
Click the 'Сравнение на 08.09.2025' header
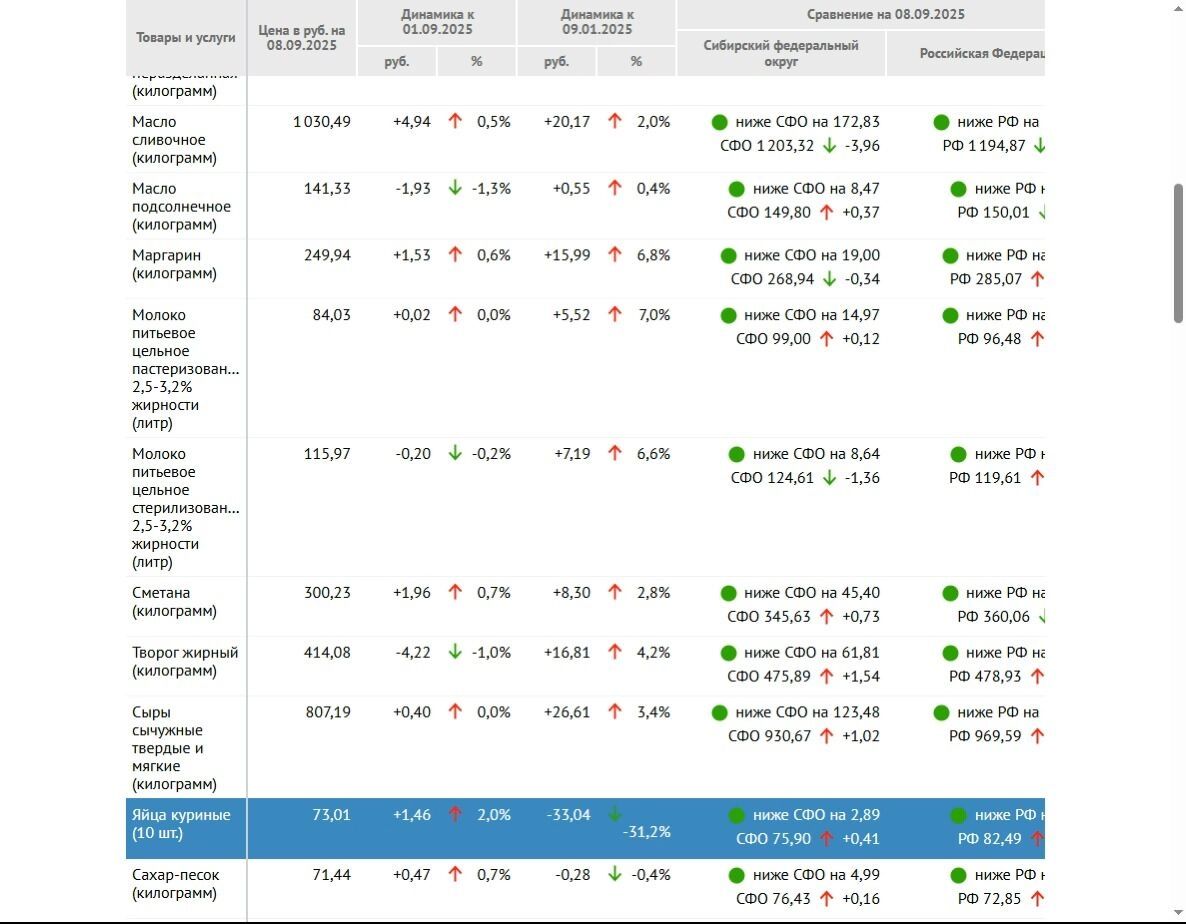(885, 14)
